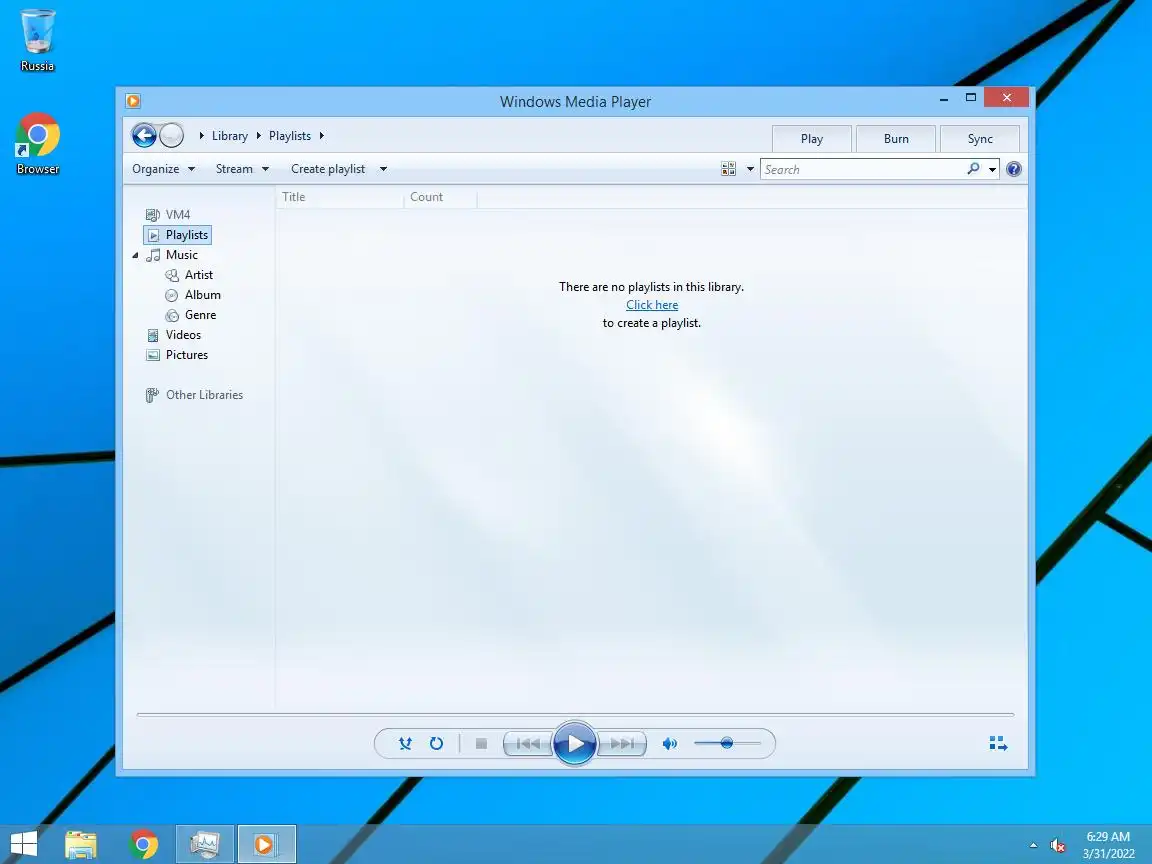The height and width of the screenshot is (864, 1152).
Task: Select the Russia recycle bin icon
Action: click(37, 41)
